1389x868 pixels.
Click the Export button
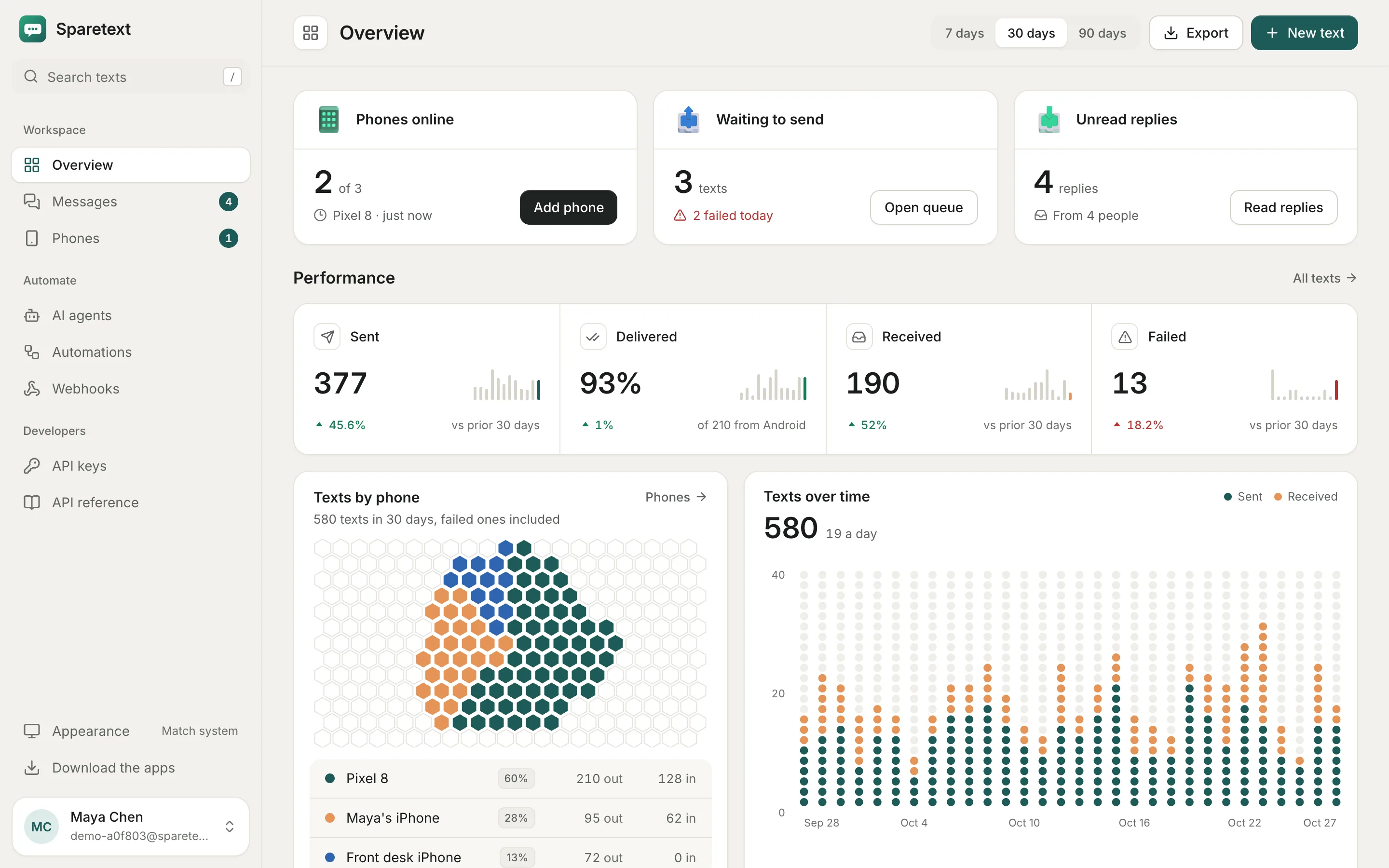1196,33
